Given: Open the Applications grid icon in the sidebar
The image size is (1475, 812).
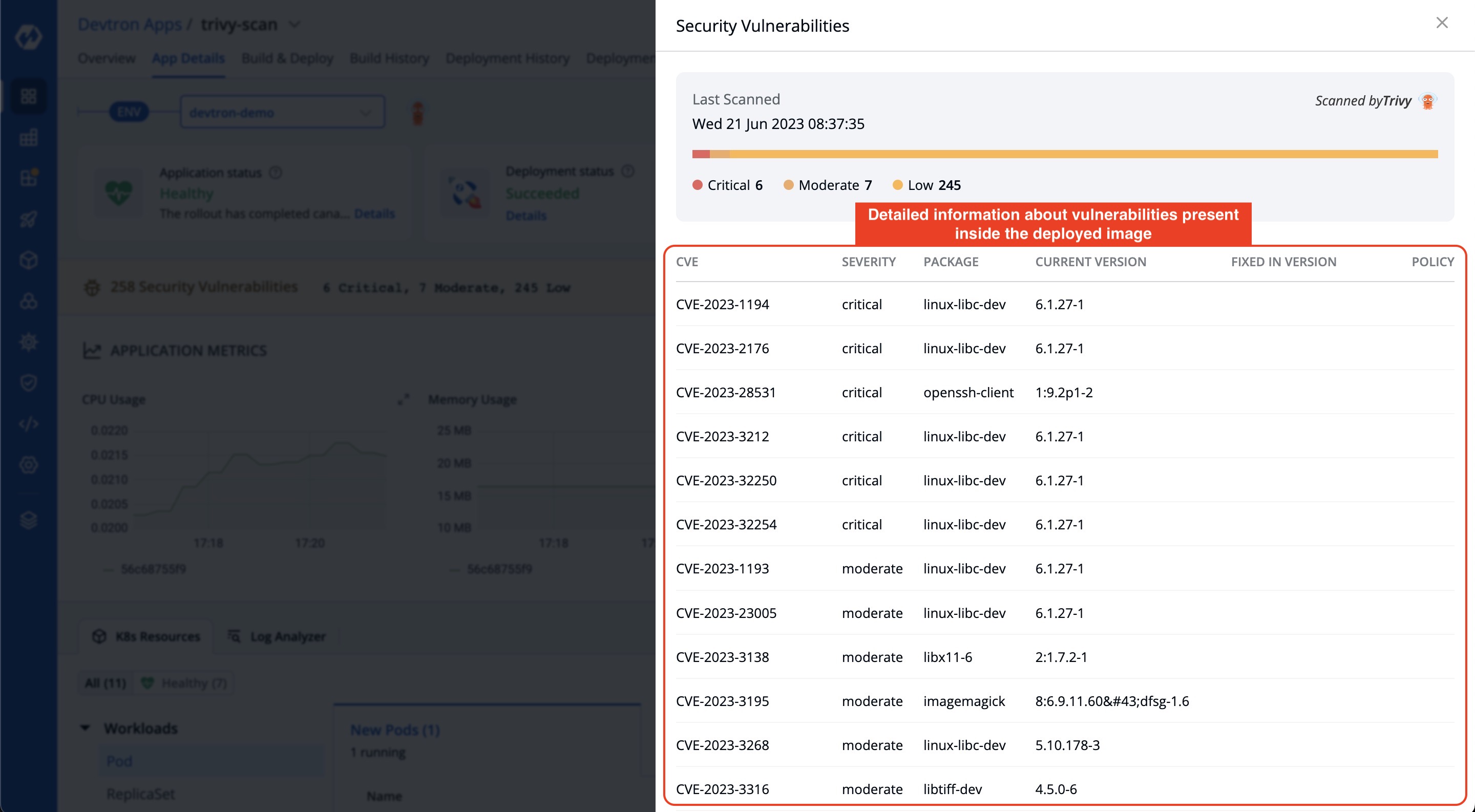Looking at the screenshot, I should point(29,96).
